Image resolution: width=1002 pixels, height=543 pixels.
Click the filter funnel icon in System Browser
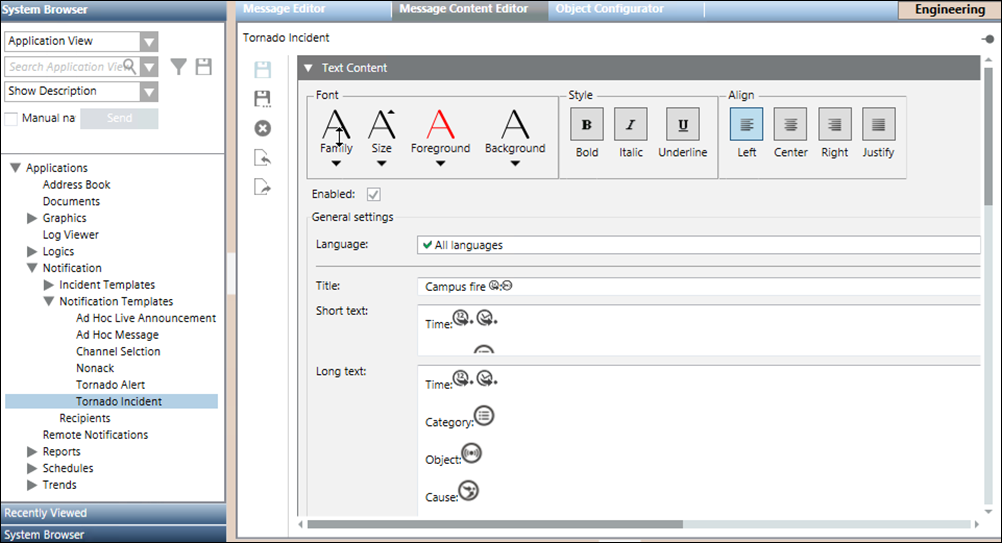point(178,67)
